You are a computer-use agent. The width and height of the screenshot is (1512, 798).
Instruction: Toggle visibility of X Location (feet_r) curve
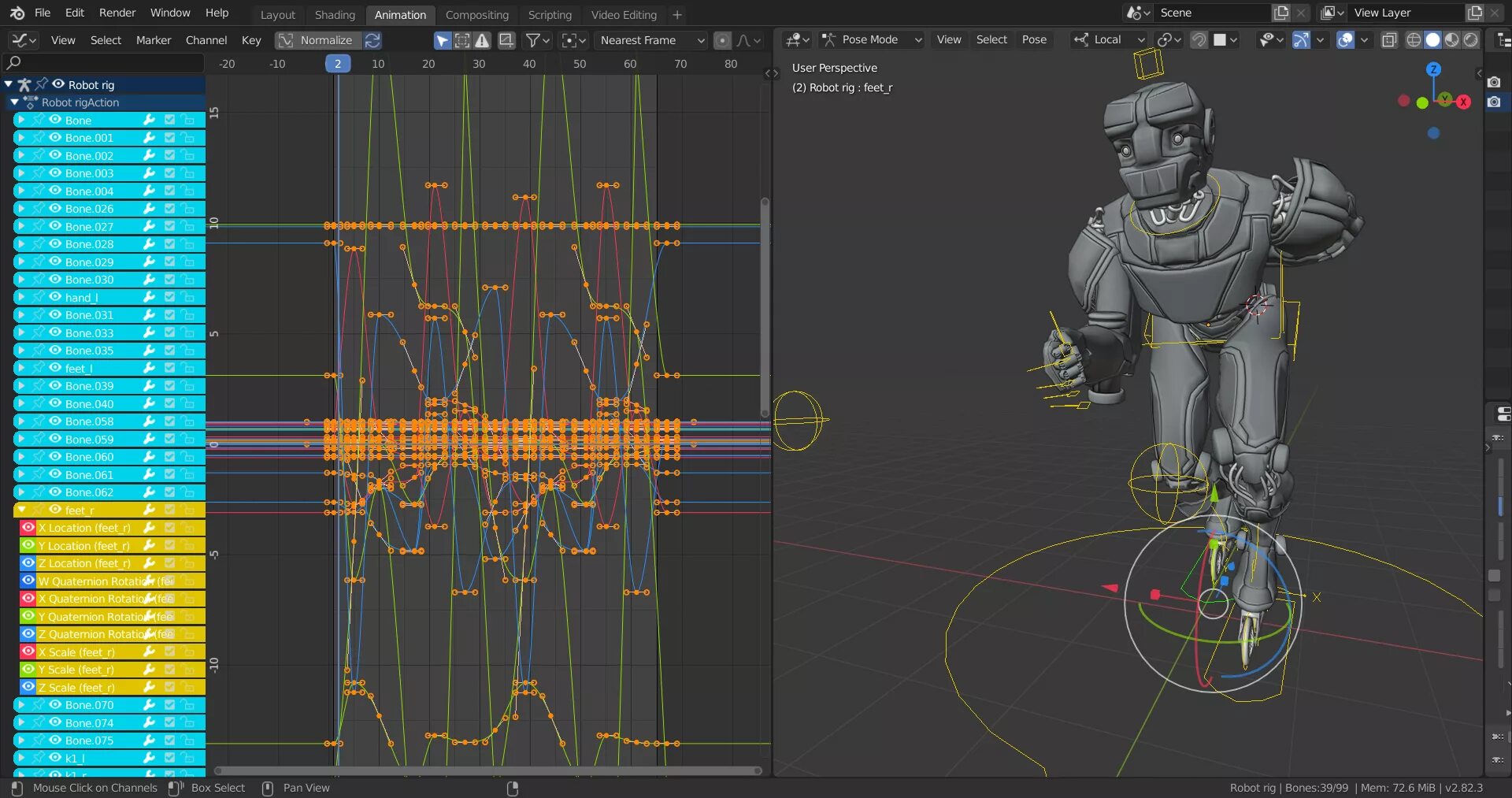tap(28, 528)
